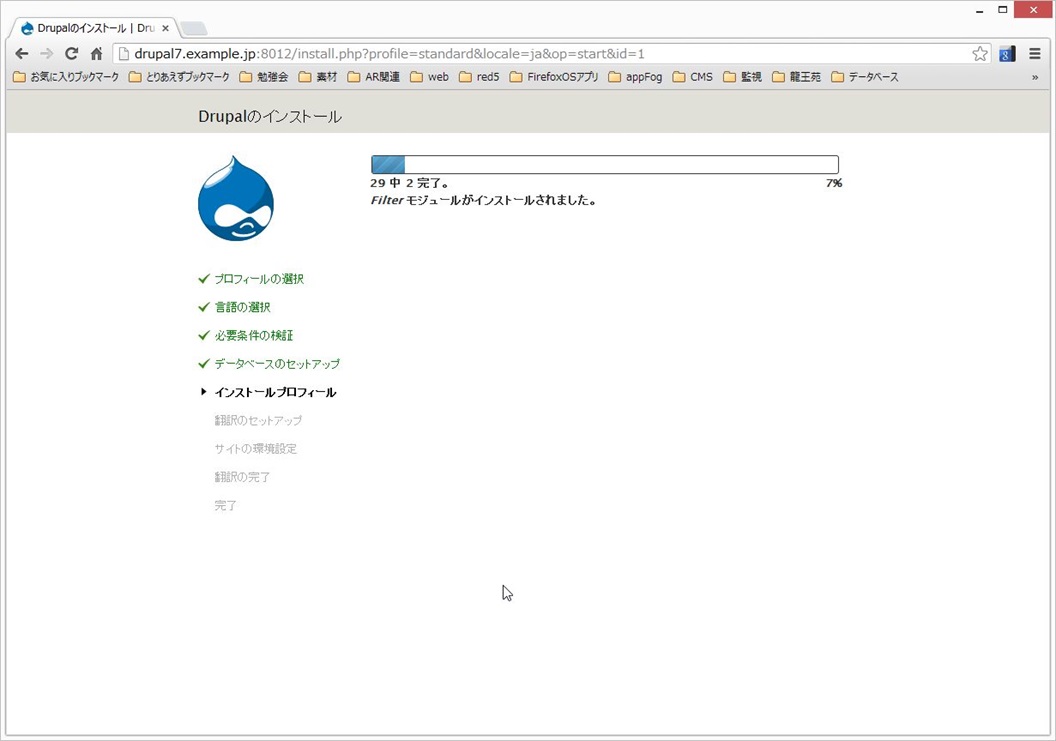This screenshot has width=1056, height=741.
Task: Open the FirefoxOSアプリ bookmark folder
Action: point(554,77)
